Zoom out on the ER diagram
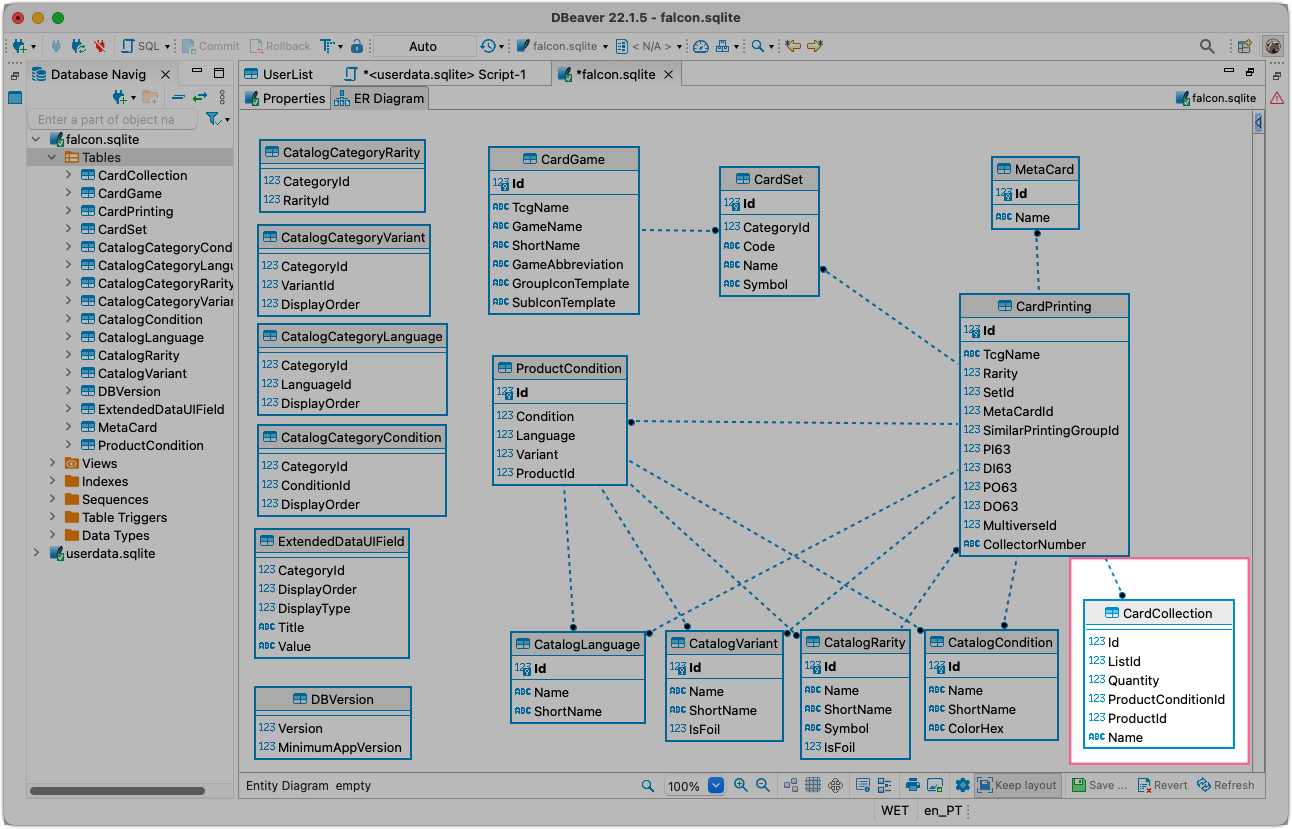 tap(763, 786)
